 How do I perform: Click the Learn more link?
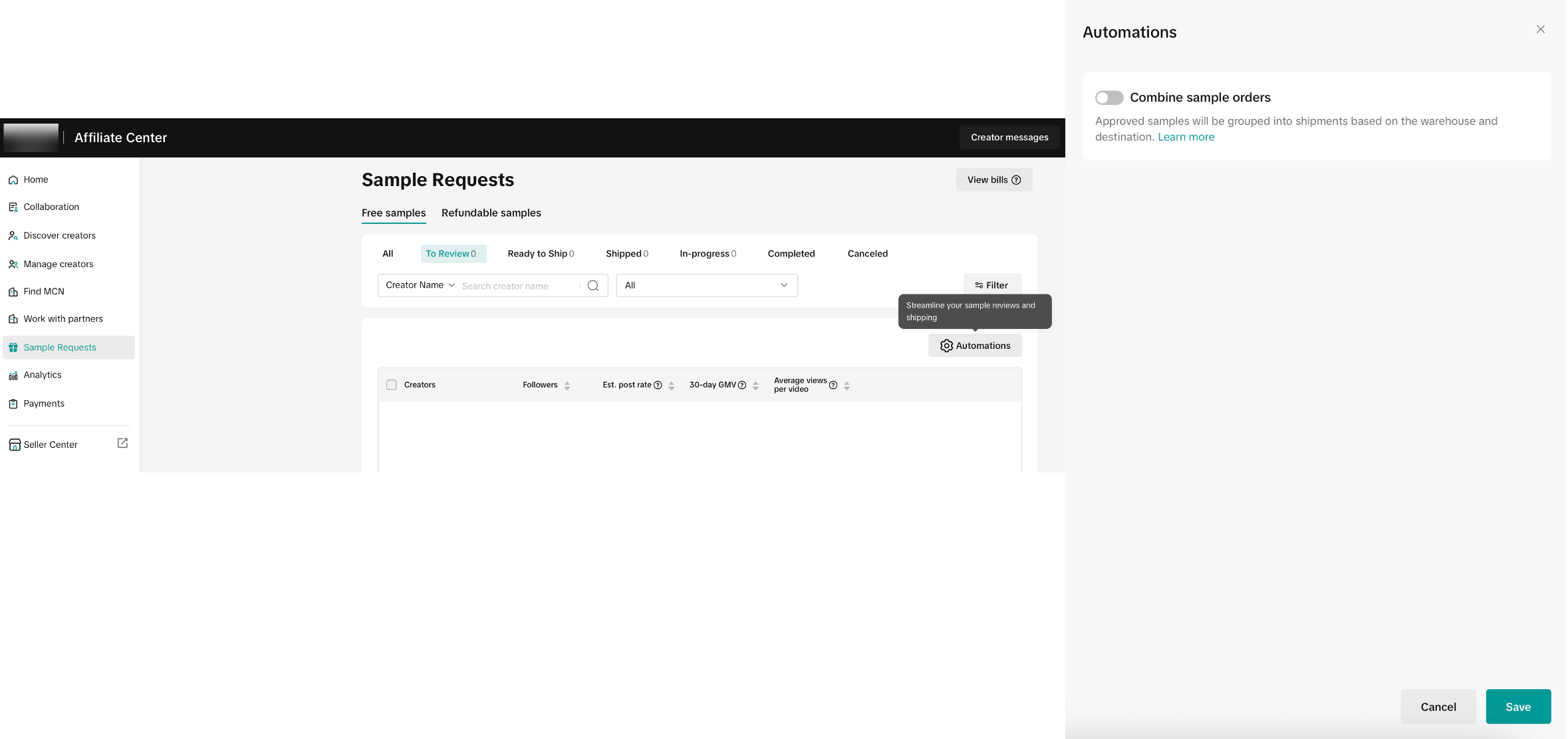point(1186,137)
